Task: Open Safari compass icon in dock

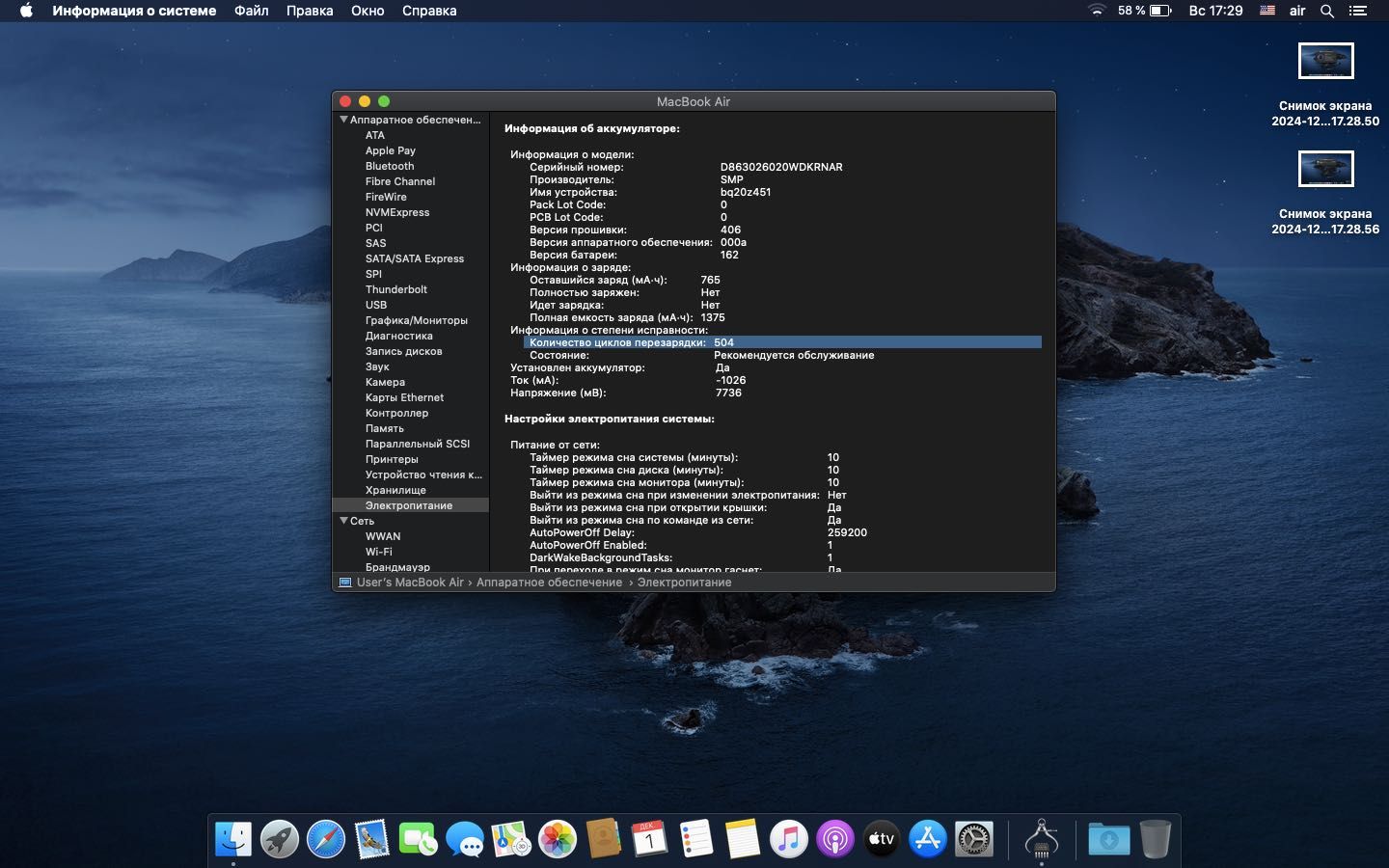Action: point(326,839)
